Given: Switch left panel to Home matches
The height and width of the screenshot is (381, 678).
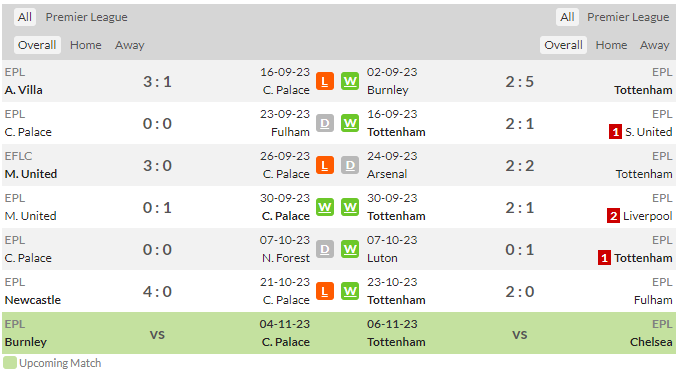Looking at the screenshot, I should coord(86,45).
